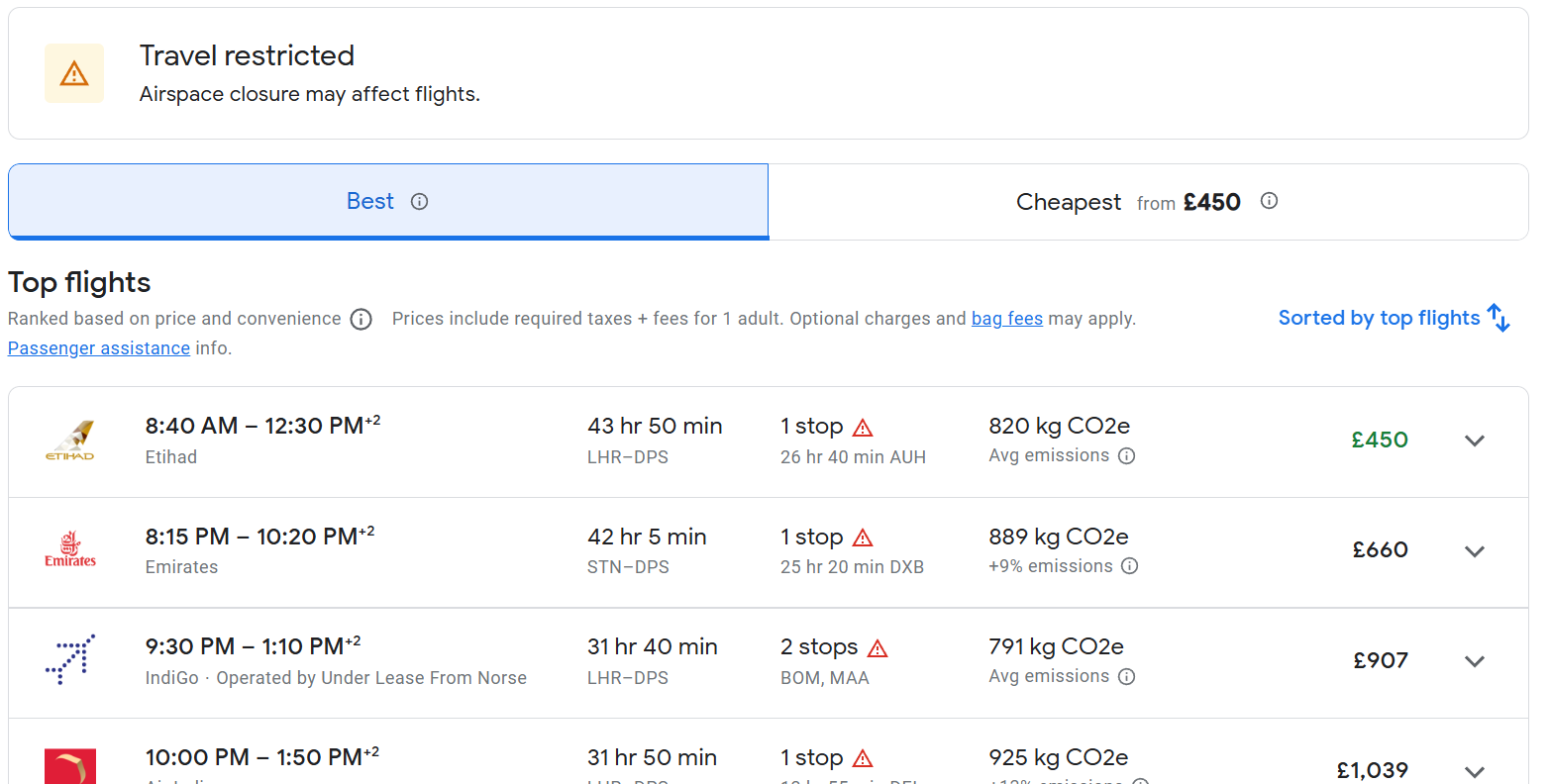The width and height of the screenshot is (1549, 784).
Task: Open the bag fees link
Action: (1007, 319)
